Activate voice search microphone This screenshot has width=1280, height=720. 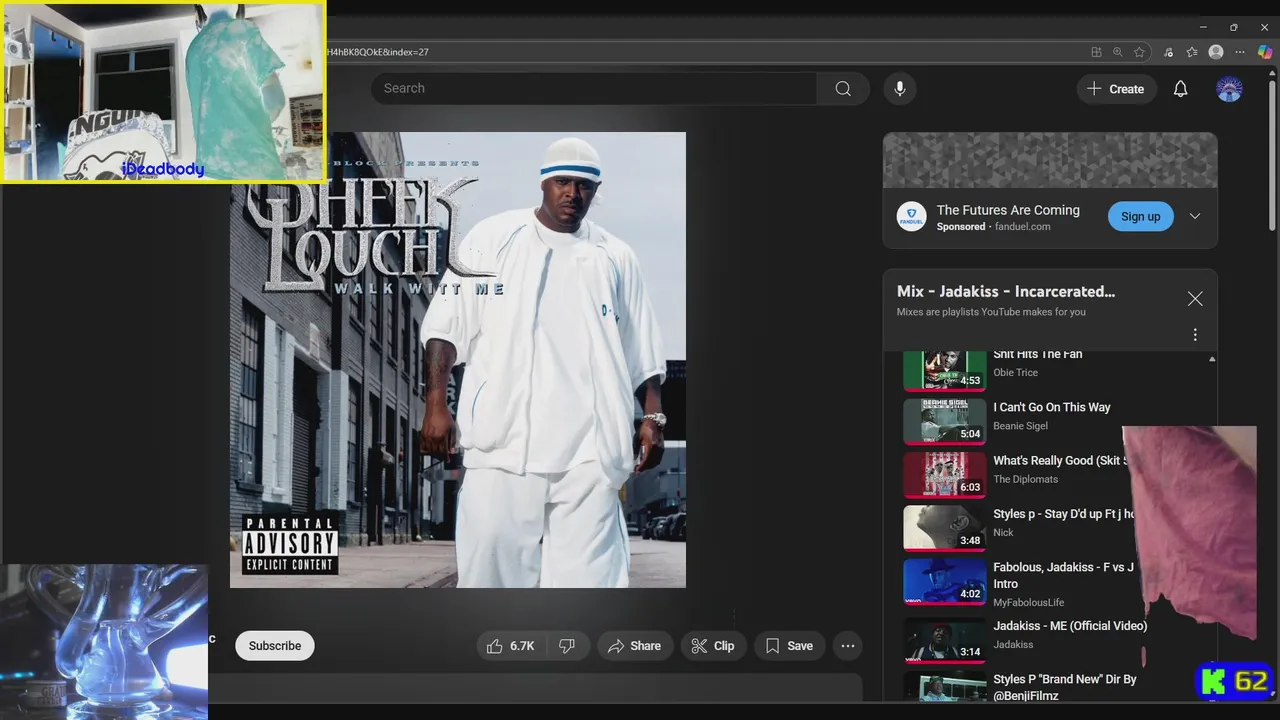(899, 89)
